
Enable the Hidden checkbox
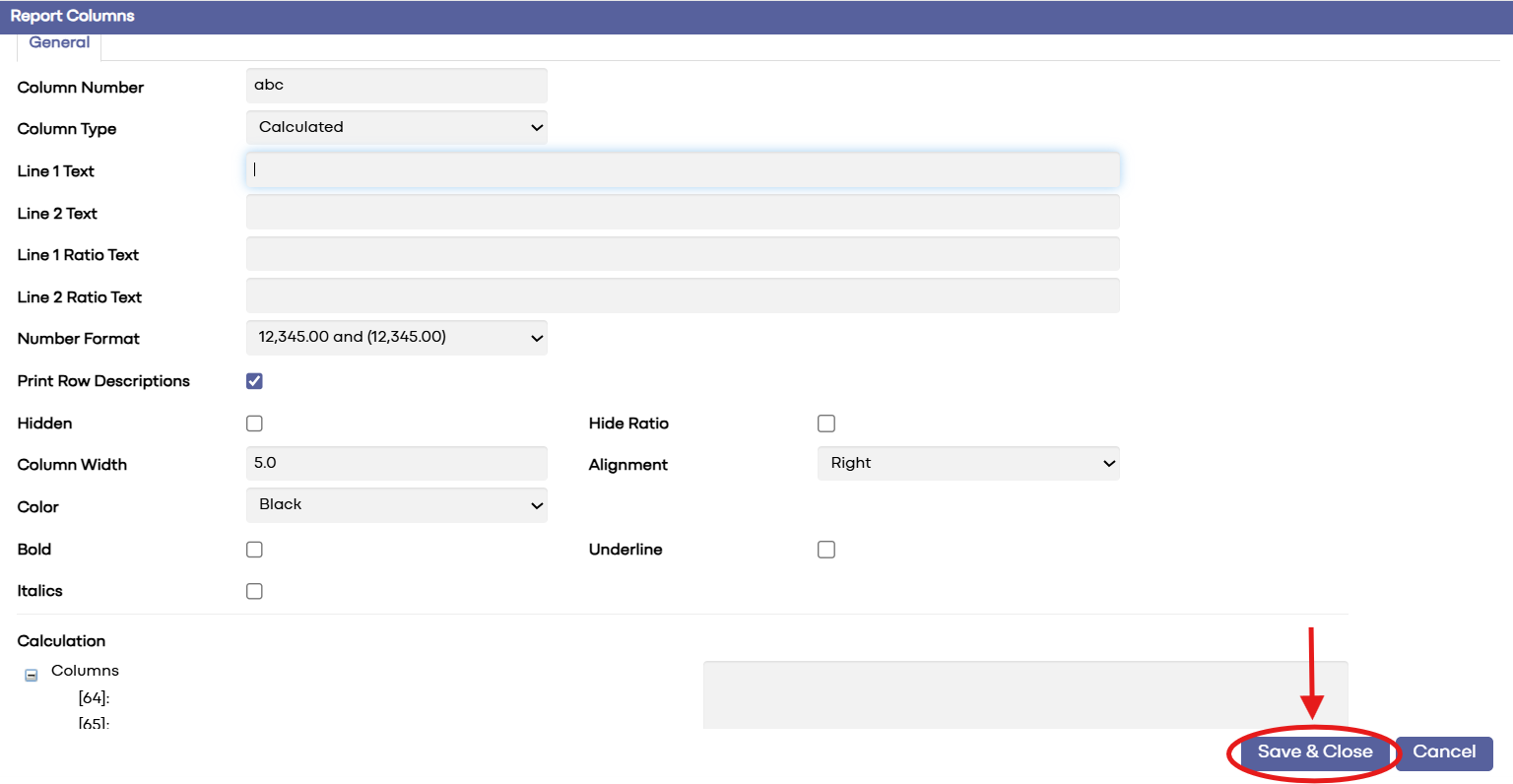[254, 424]
